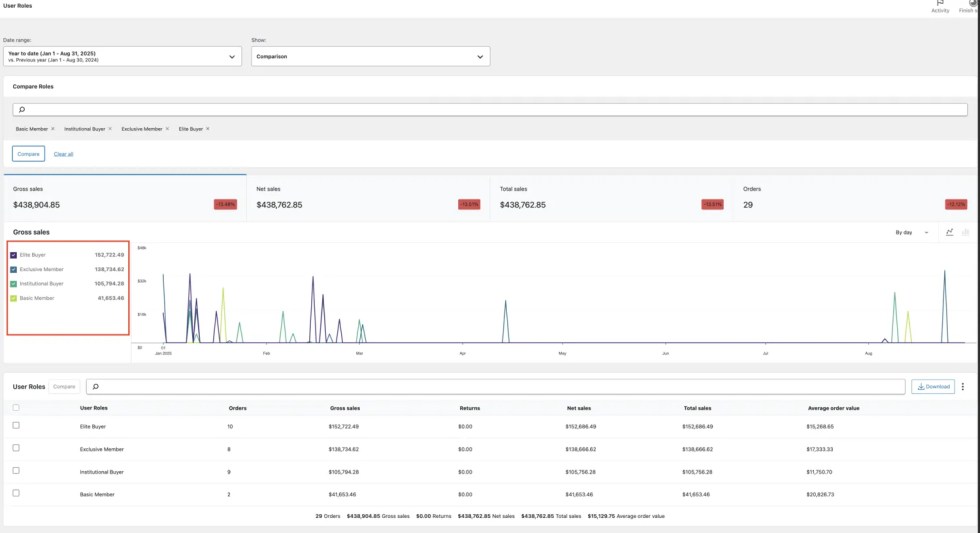980x533 pixels.
Task: Click the Clear all link
Action: (63, 154)
